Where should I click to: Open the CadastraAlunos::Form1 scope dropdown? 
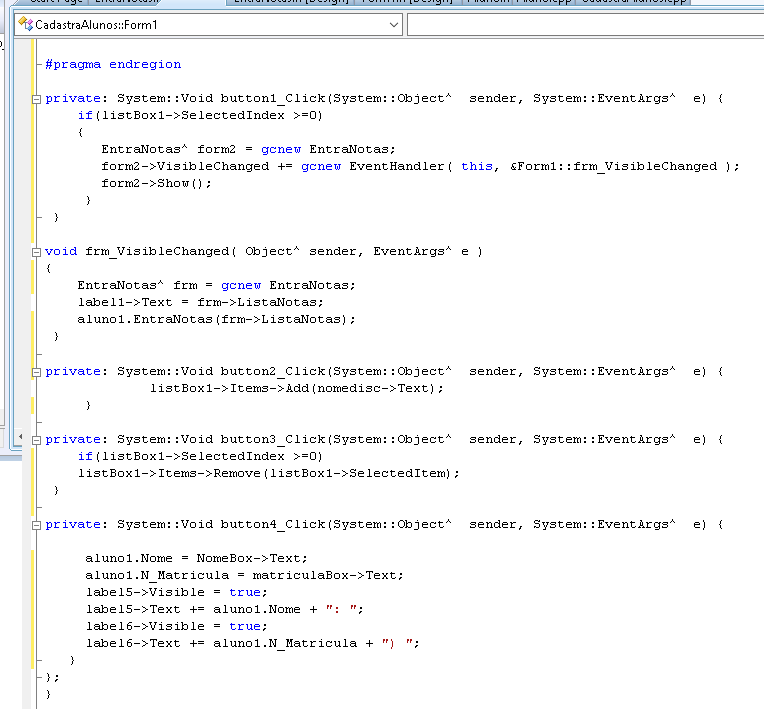394,24
